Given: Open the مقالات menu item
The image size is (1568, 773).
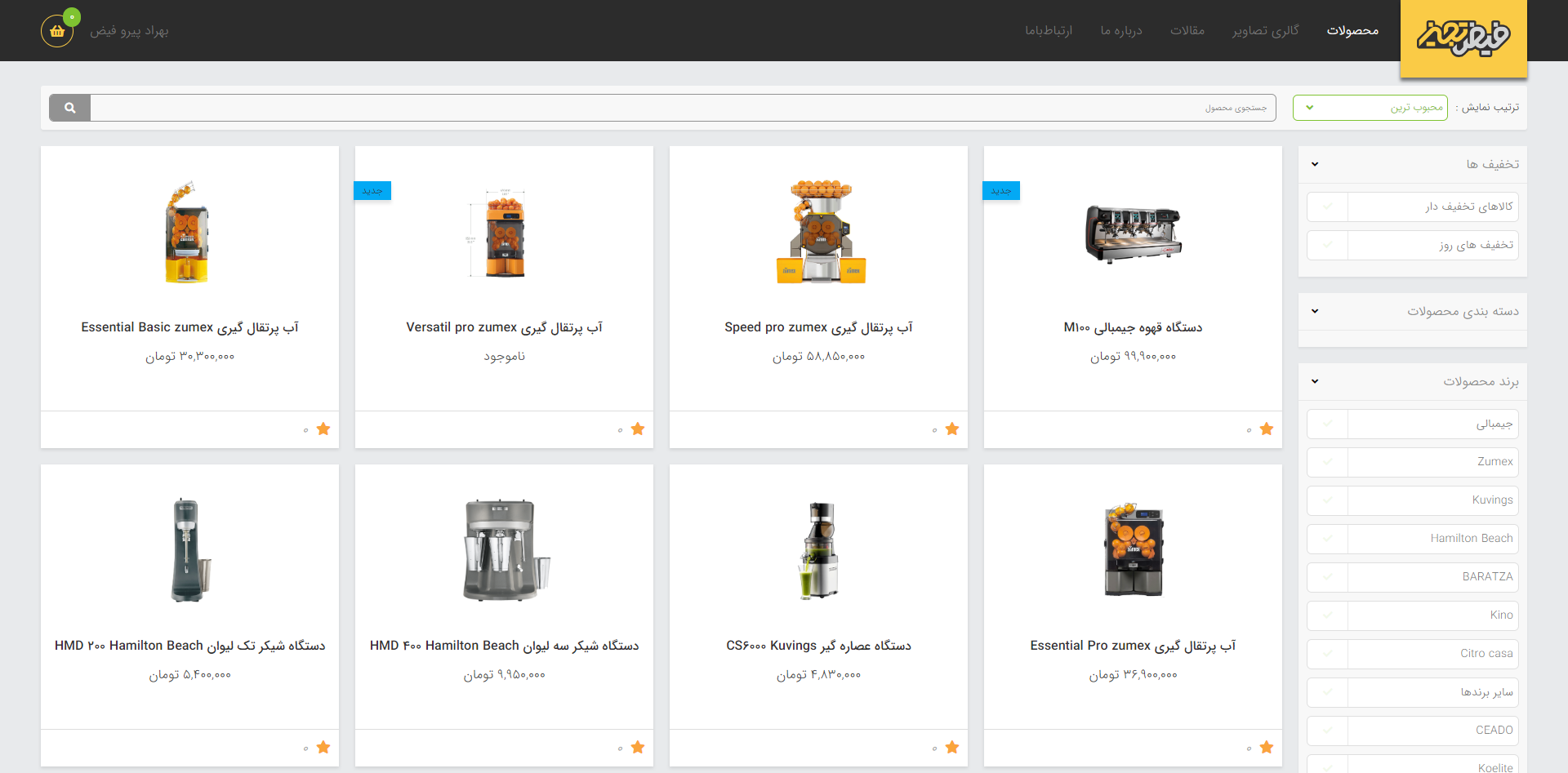Looking at the screenshot, I should click(x=1187, y=30).
